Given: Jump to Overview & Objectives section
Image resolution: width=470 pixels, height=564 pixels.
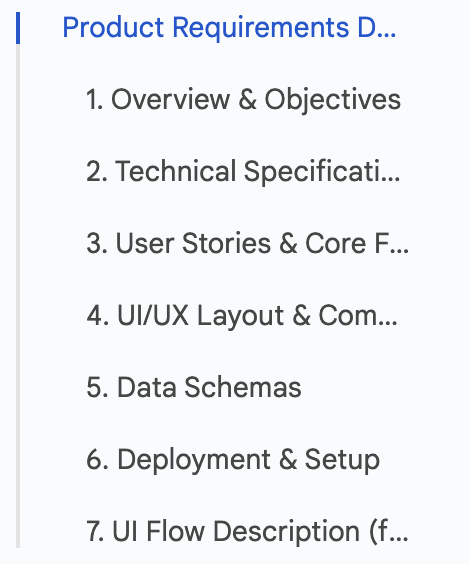Looking at the screenshot, I should (243, 100).
